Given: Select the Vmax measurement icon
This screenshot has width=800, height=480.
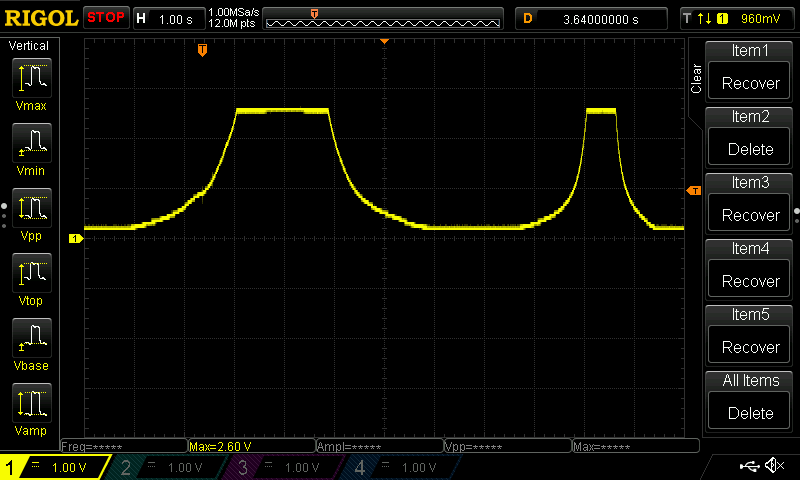Looking at the screenshot, I should 32,78.
